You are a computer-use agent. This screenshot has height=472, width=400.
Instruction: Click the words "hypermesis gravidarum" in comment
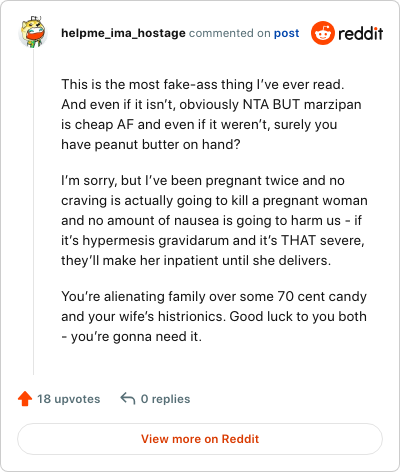tap(155, 240)
